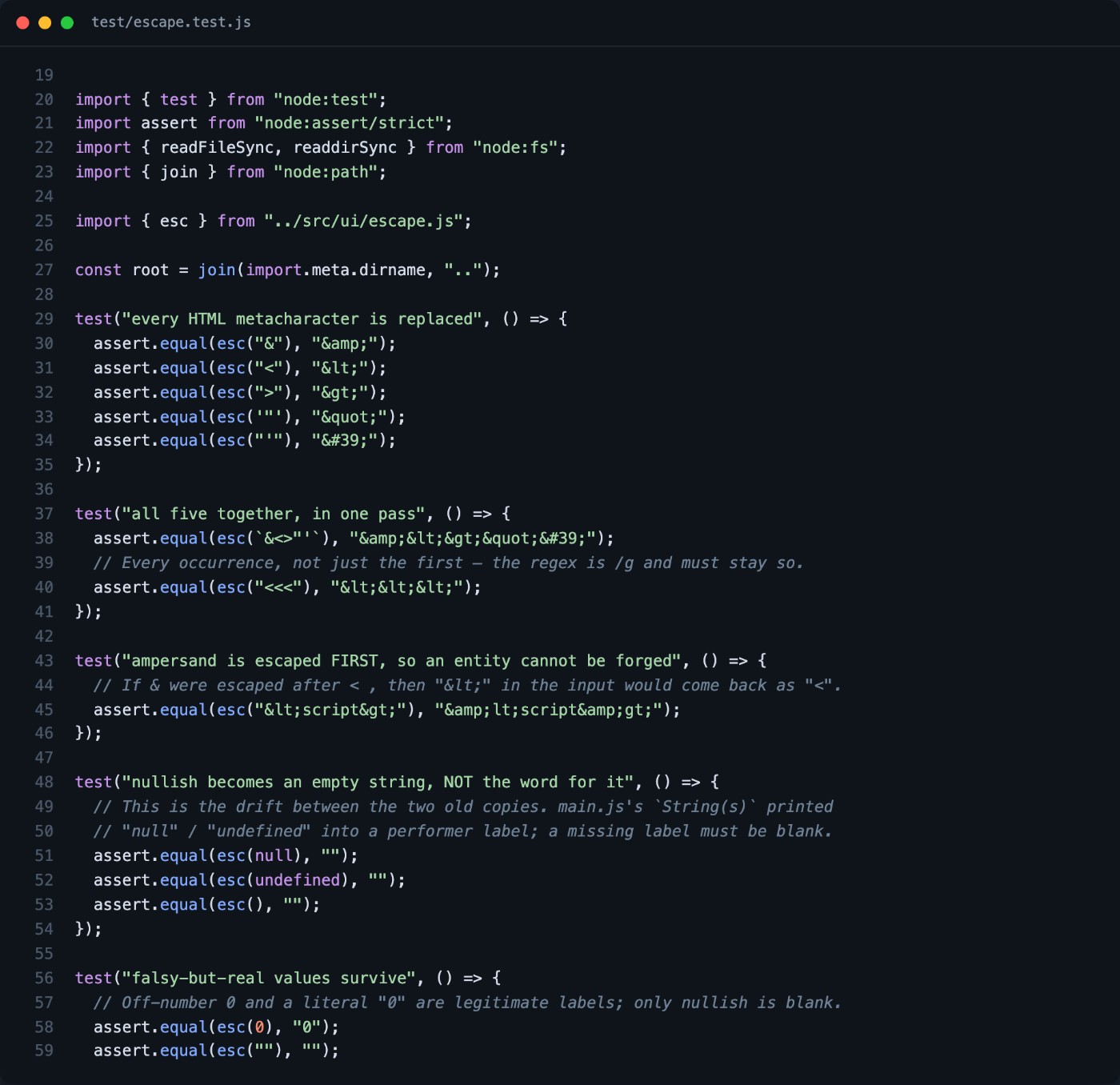Click the test name "falsy-but-real values survive"
The width and height of the screenshot is (1120, 1085).
pyautogui.click(x=269, y=978)
